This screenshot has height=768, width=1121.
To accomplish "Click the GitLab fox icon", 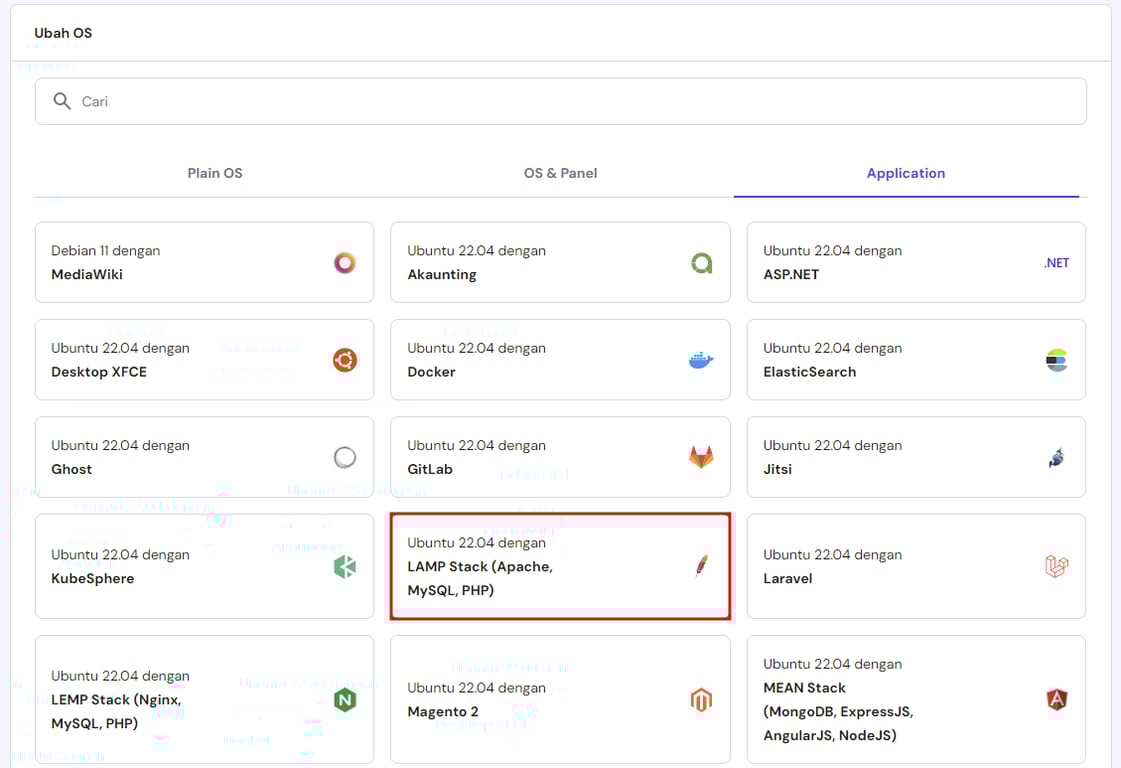I will coord(701,457).
